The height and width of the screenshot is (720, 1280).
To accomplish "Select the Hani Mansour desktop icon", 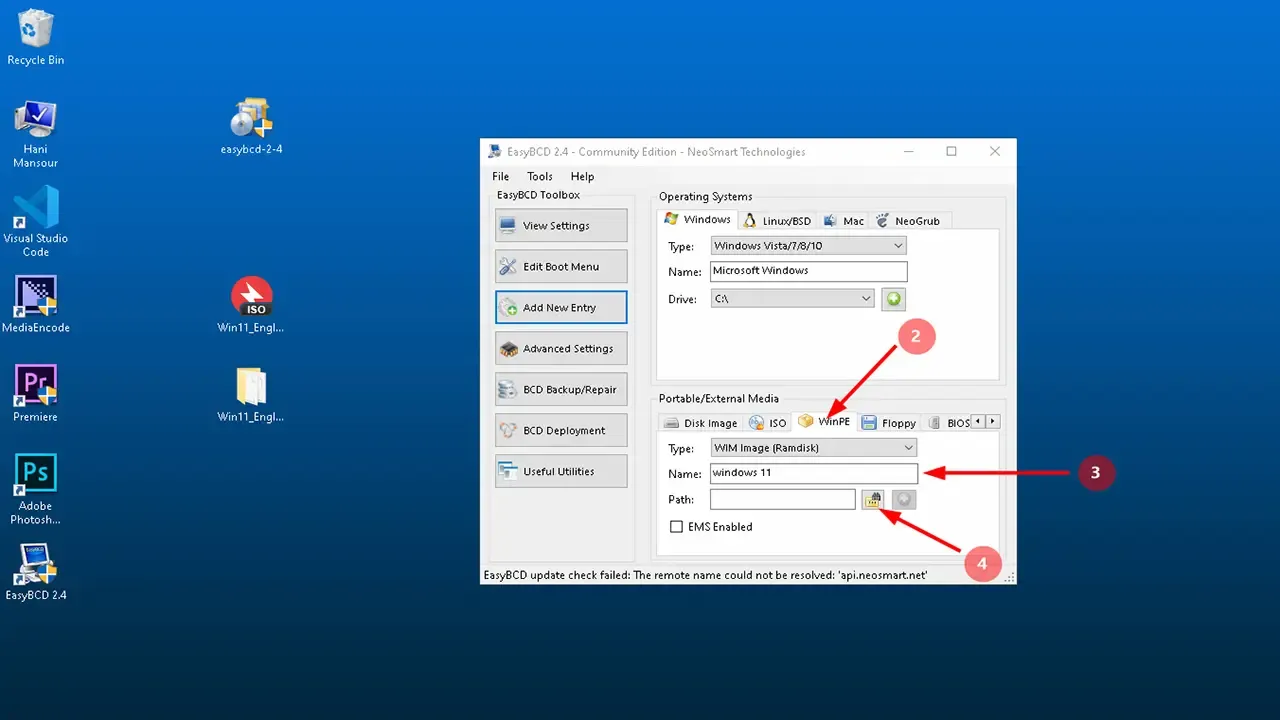I will (x=35, y=134).
